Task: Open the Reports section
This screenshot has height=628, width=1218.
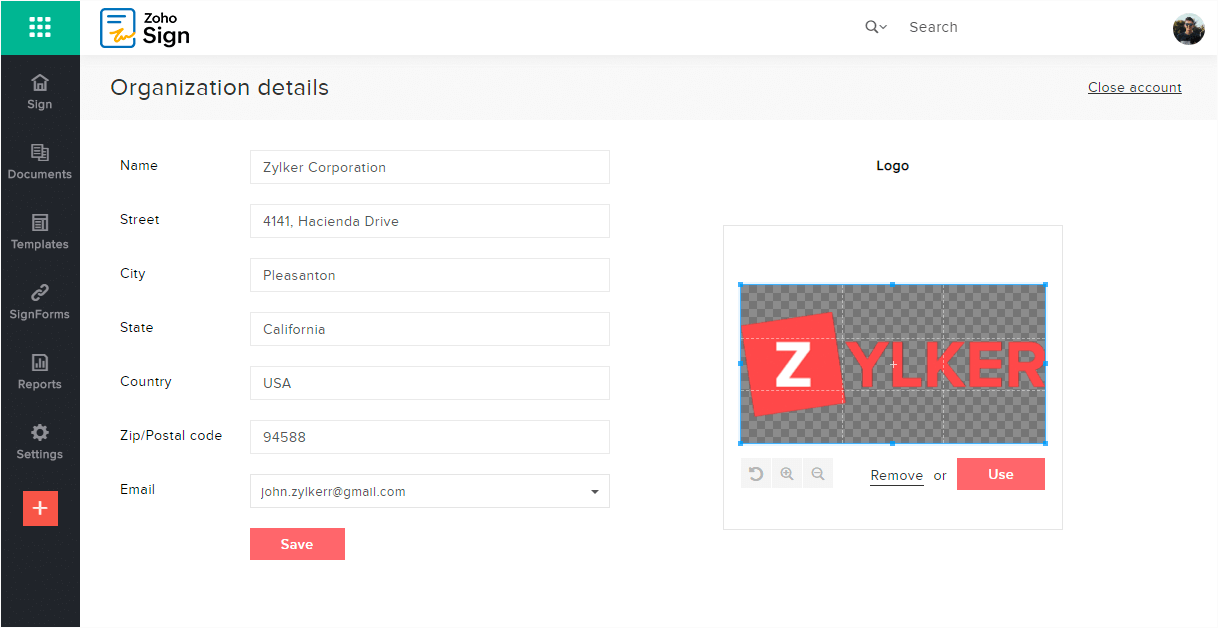Action: tap(40, 372)
